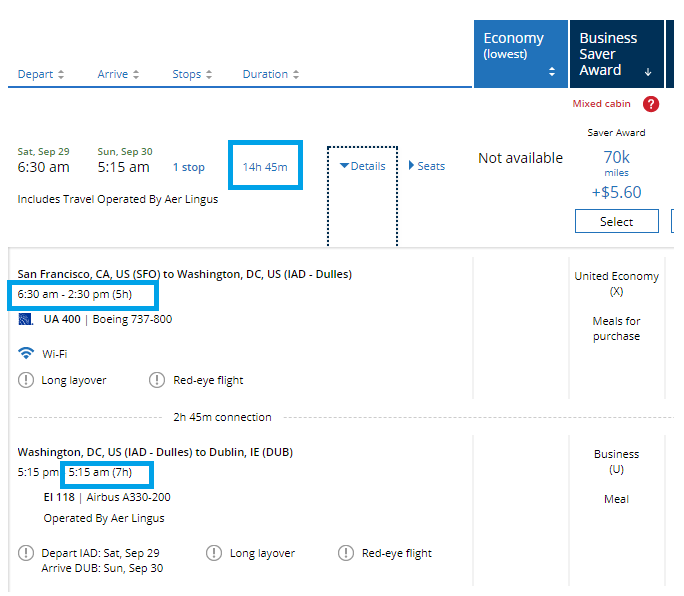Sort flights by Arrive column
Image resolution: width=684 pixels, height=596 pixels.
(x=118, y=74)
